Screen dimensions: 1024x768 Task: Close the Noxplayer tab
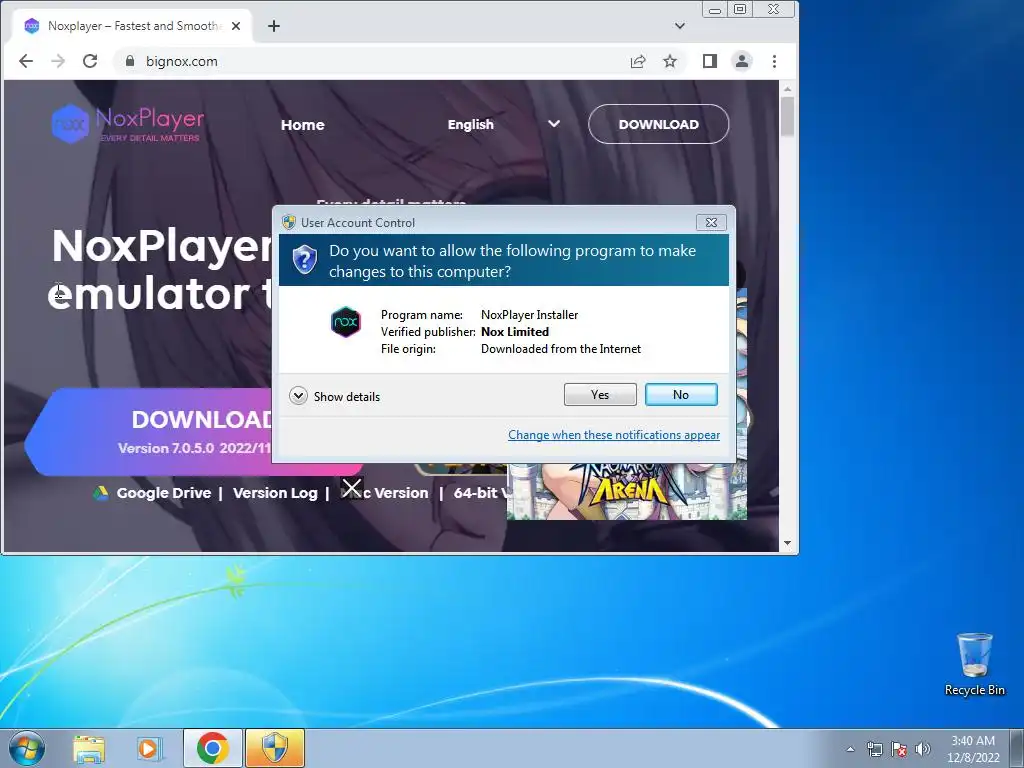[236, 26]
